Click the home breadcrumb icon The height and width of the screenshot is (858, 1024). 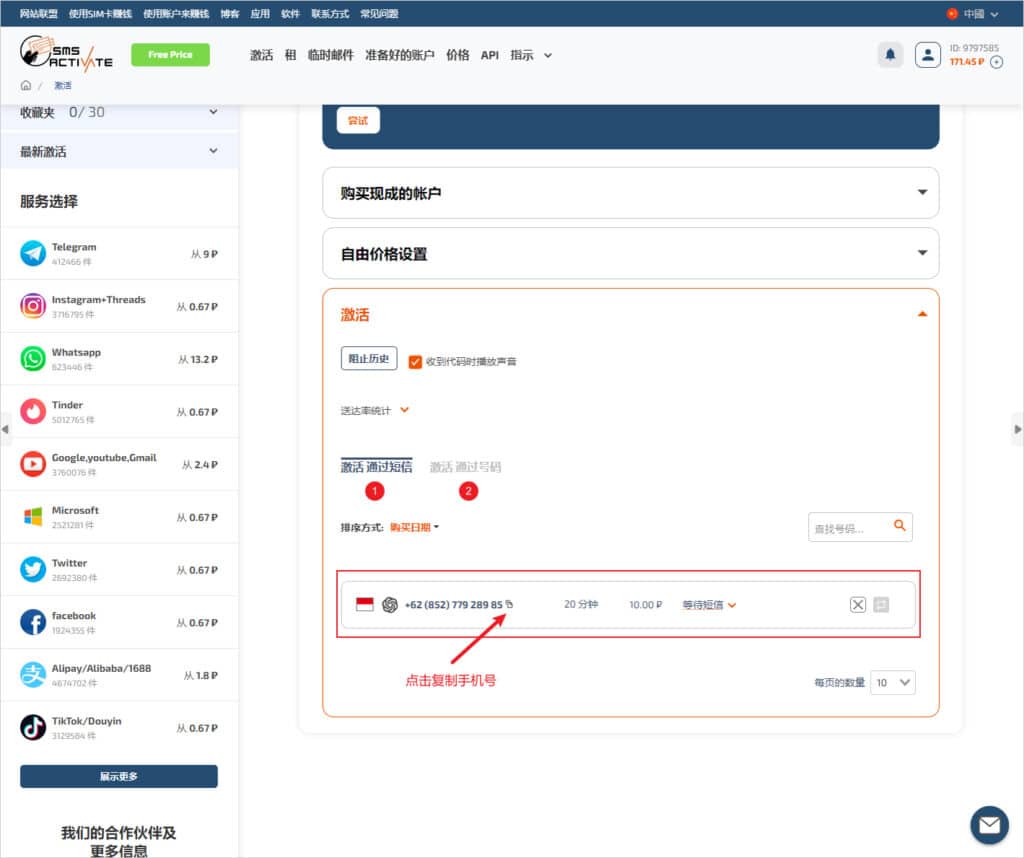tap(26, 86)
